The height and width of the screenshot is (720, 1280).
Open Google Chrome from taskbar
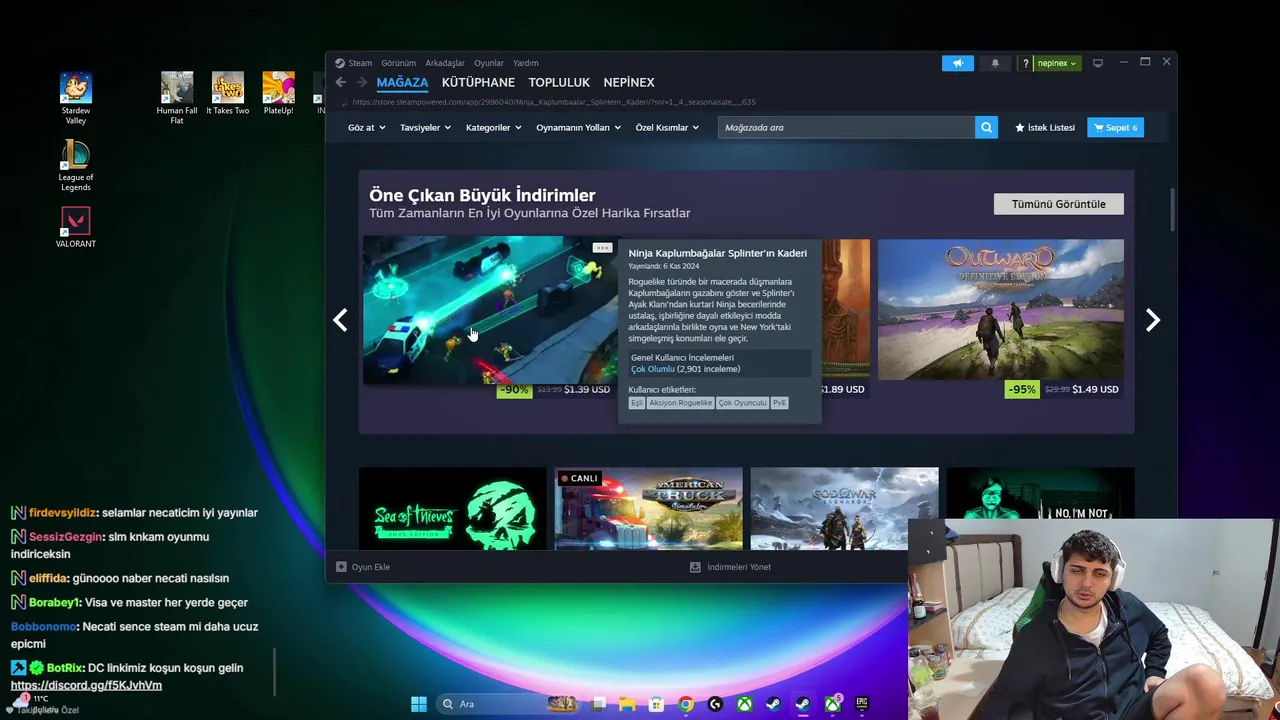[686, 704]
